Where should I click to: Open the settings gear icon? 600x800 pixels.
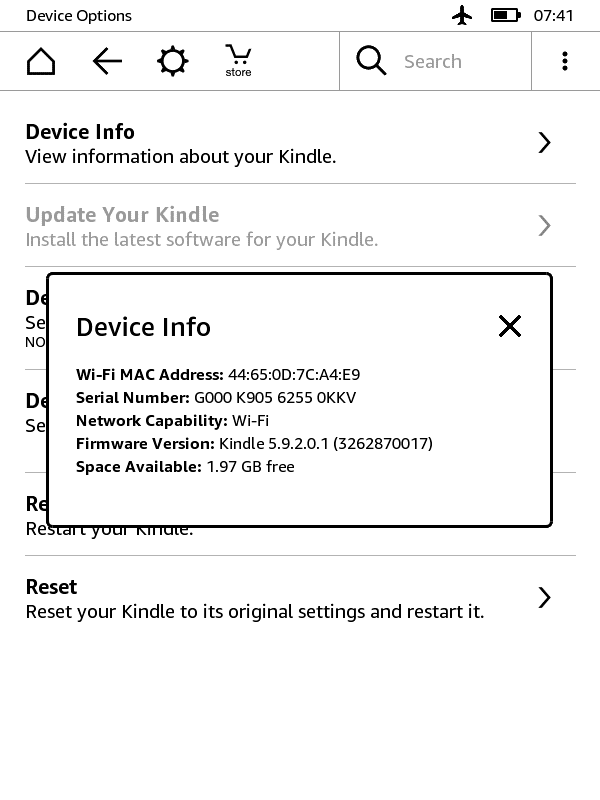[172, 61]
